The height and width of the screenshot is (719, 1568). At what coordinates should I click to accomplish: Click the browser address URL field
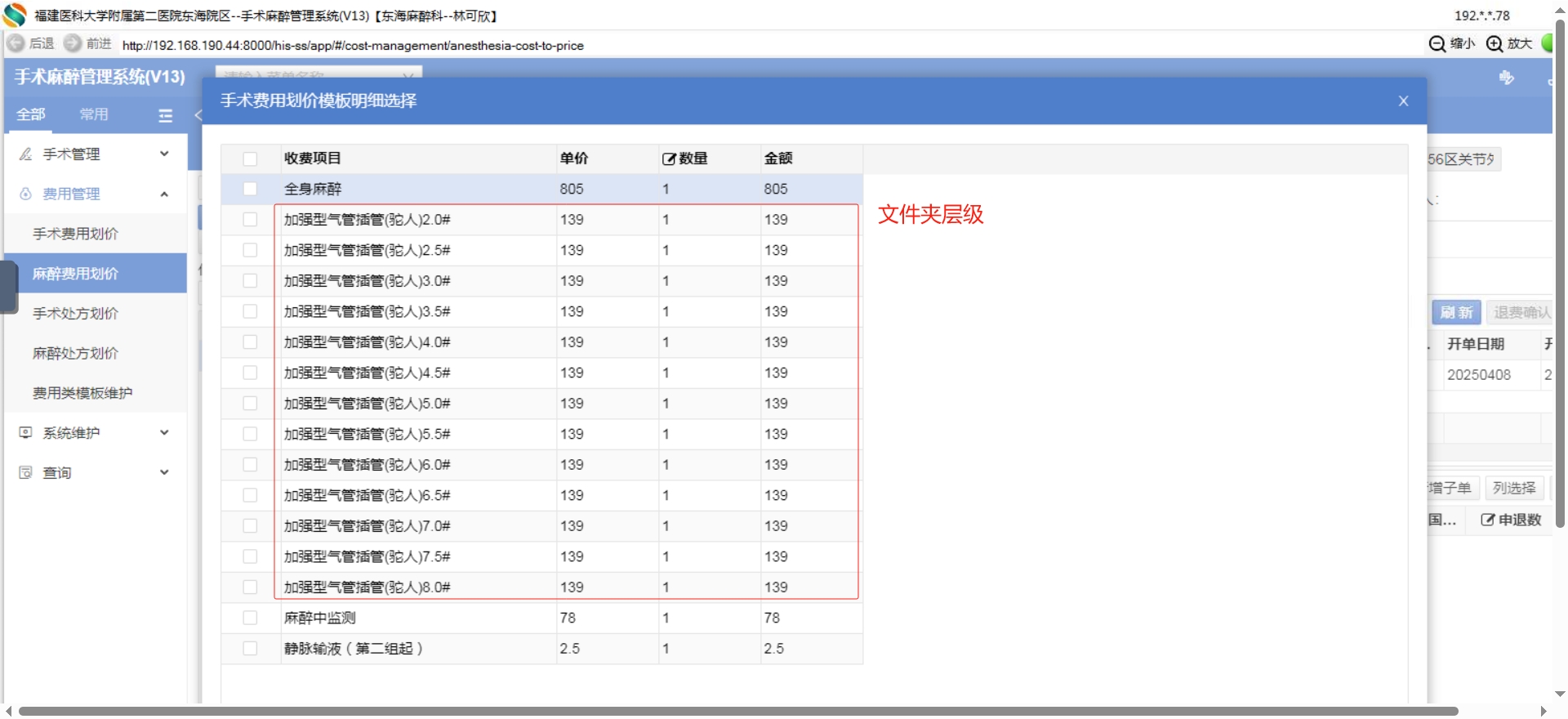coord(353,46)
